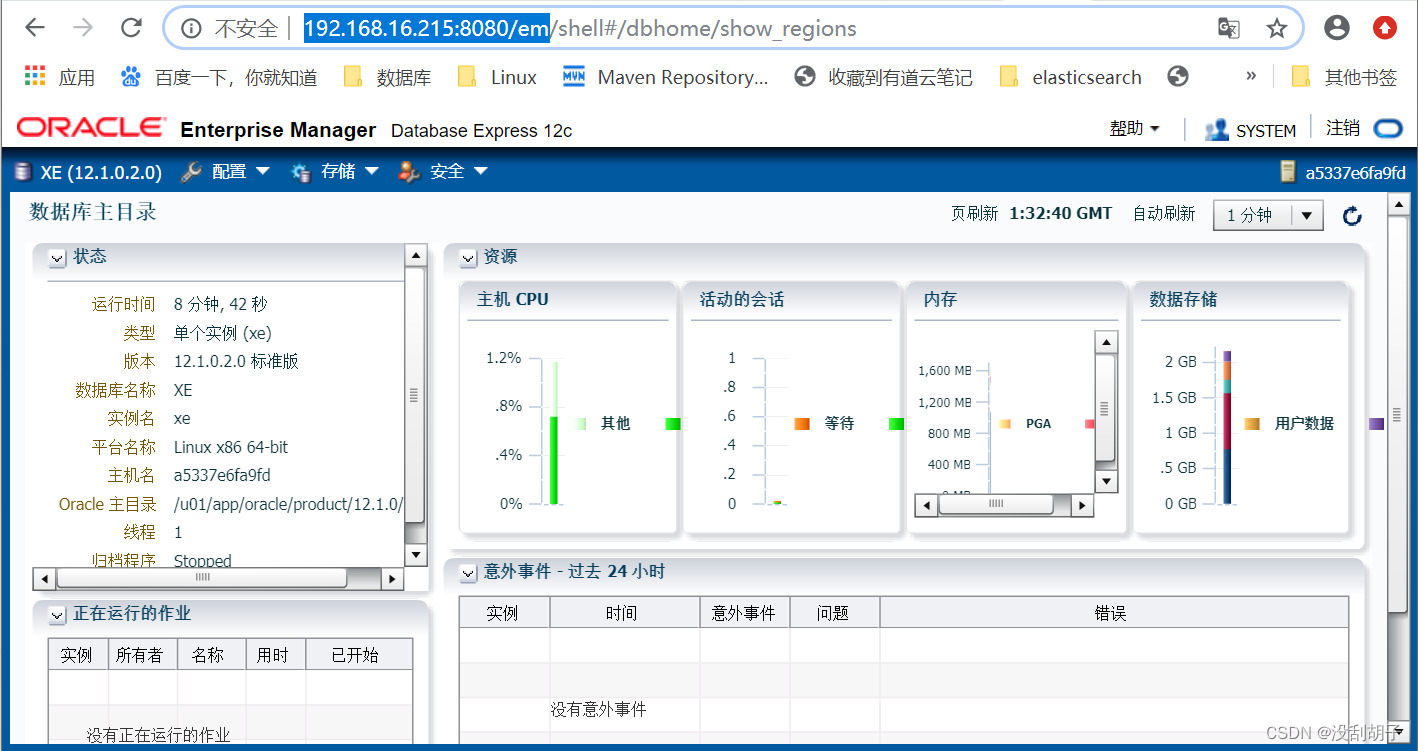The image size is (1418, 751).
Task: Click the globe bookmark icon after elasticsearch
Action: coord(1178,76)
